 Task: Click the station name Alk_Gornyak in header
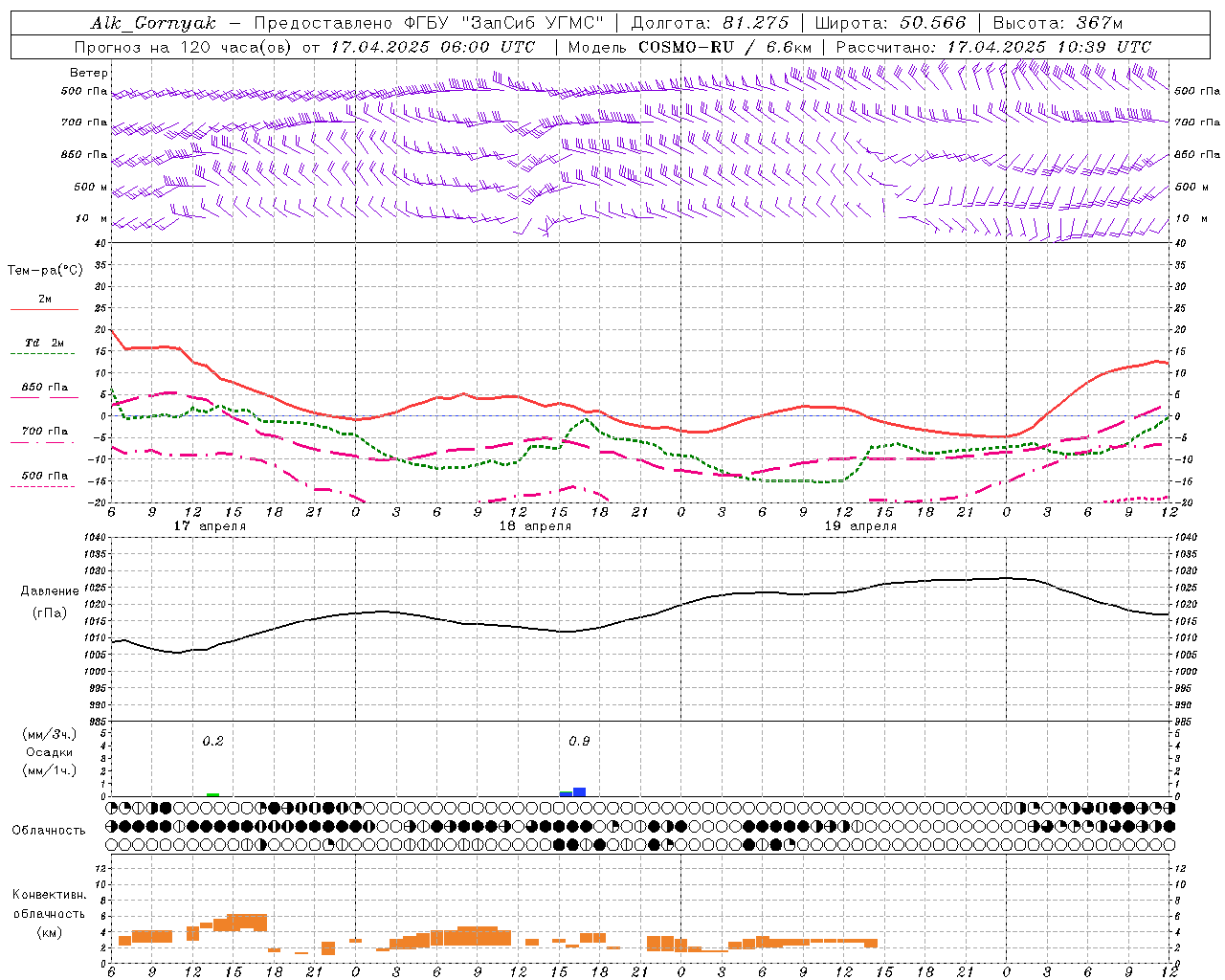[x=153, y=23]
